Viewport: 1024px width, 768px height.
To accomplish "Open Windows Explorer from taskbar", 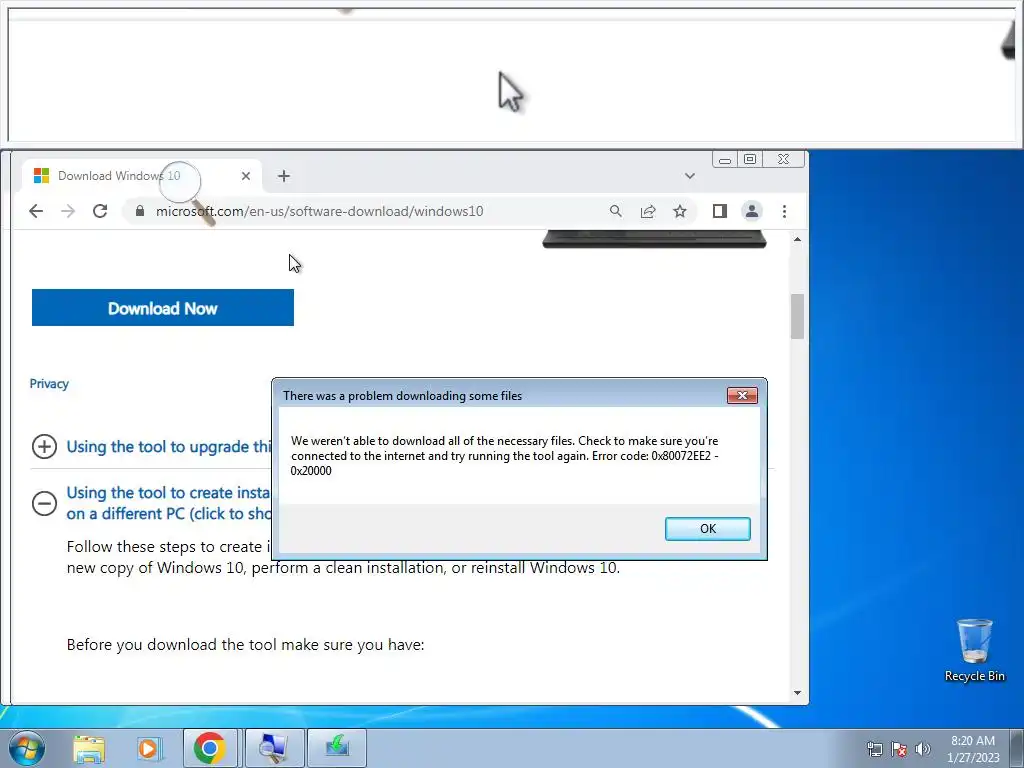I will [89, 748].
